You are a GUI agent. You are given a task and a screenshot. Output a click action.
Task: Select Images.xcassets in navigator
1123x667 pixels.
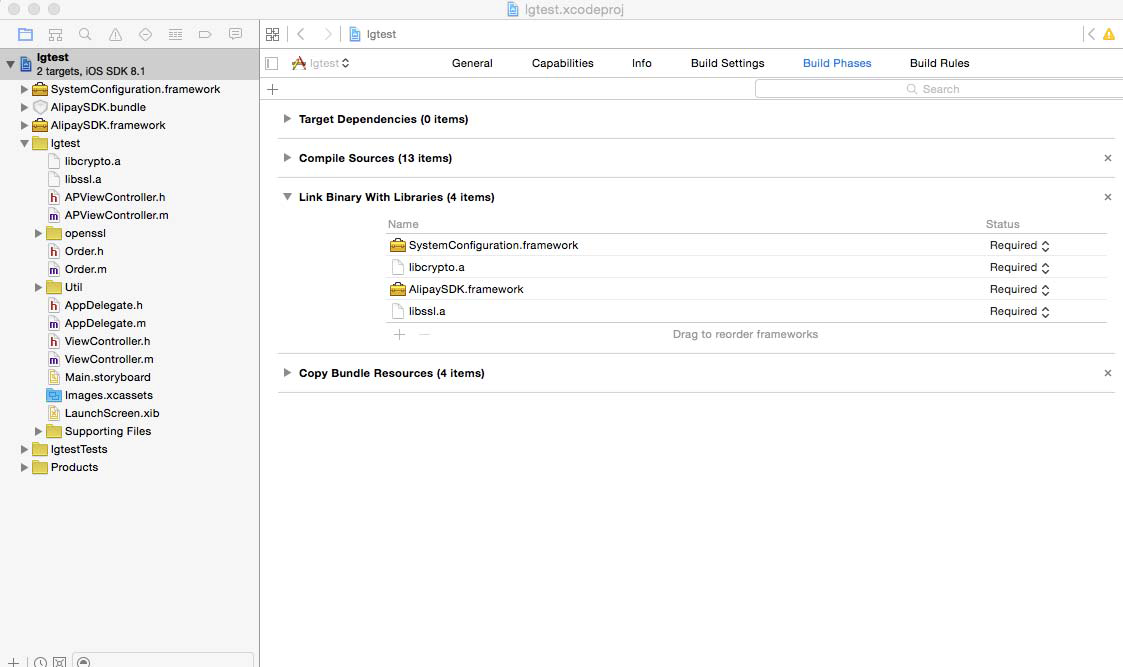pyautogui.click(x=109, y=395)
